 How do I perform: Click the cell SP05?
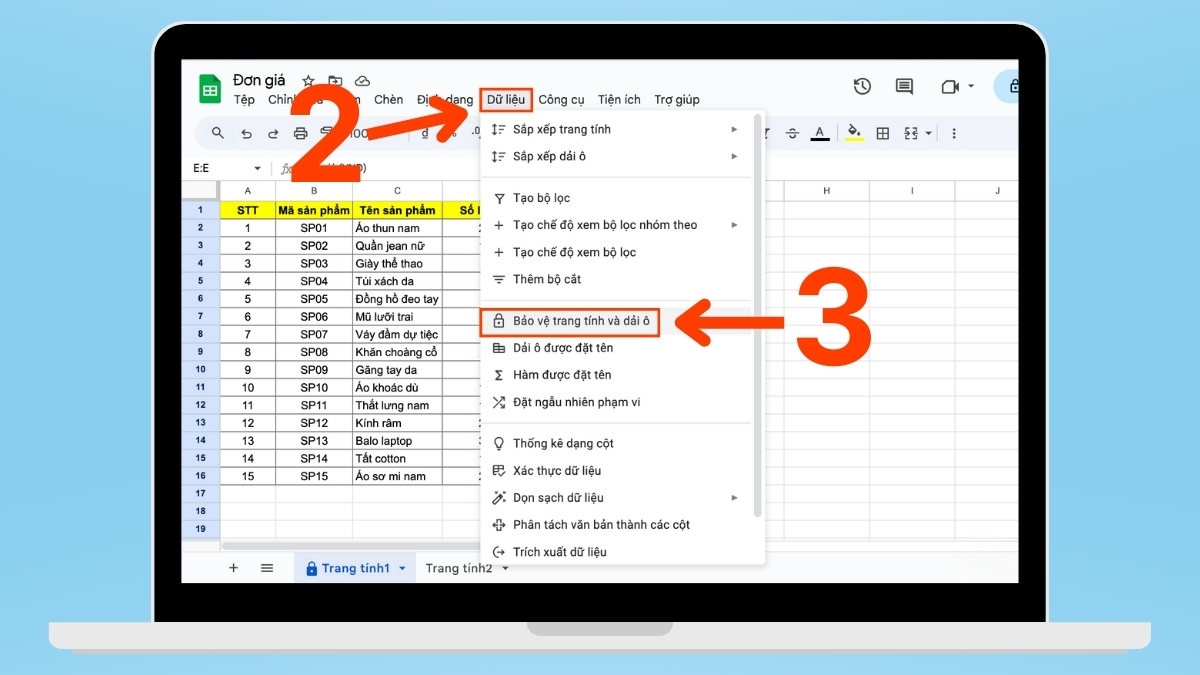click(x=314, y=299)
